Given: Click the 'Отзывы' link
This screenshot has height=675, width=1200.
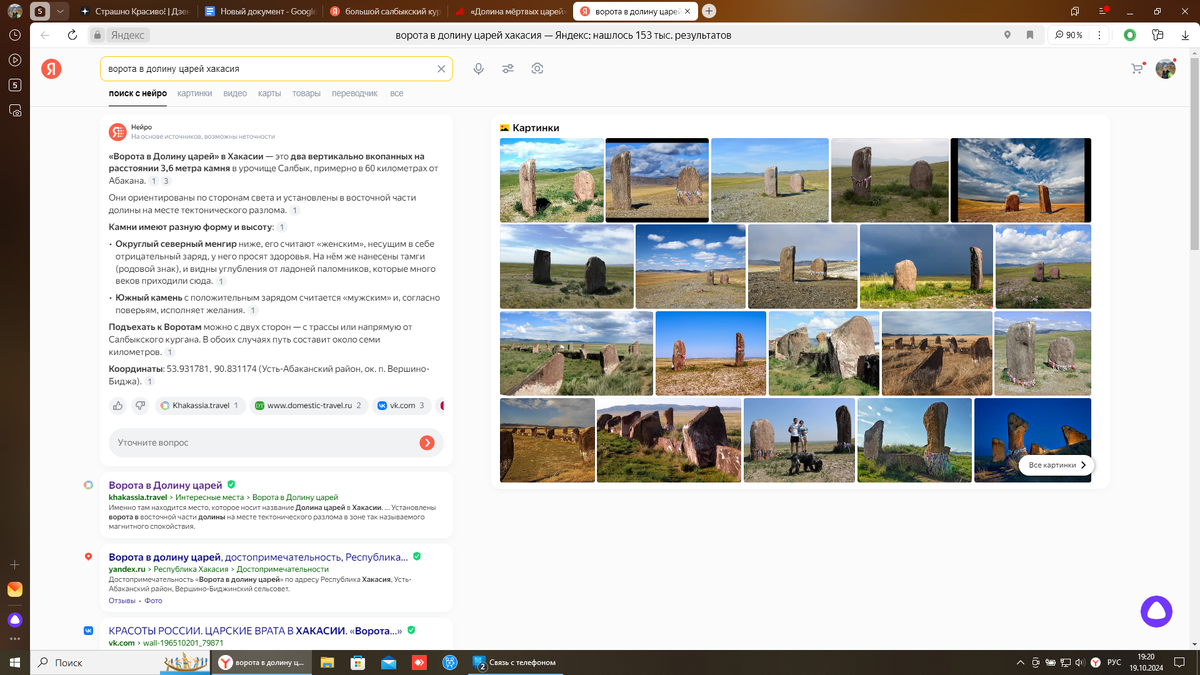Looking at the screenshot, I should (x=122, y=601).
